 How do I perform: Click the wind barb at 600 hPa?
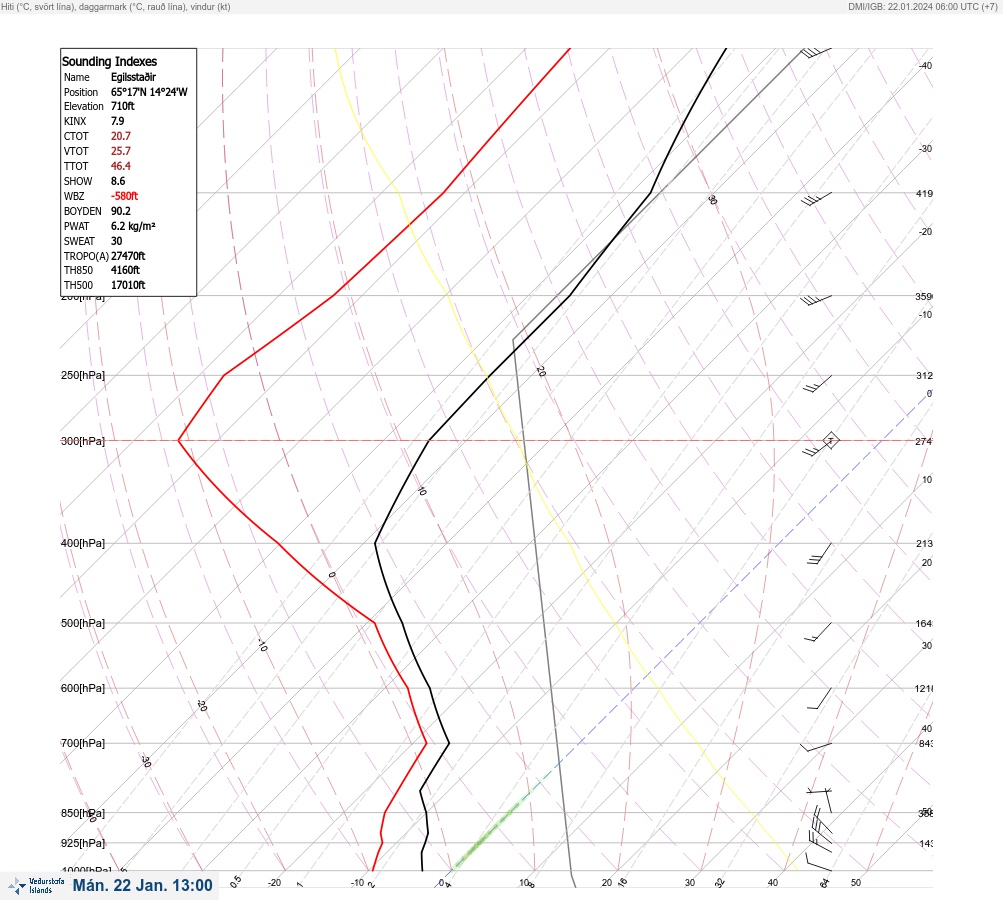(x=819, y=699)
